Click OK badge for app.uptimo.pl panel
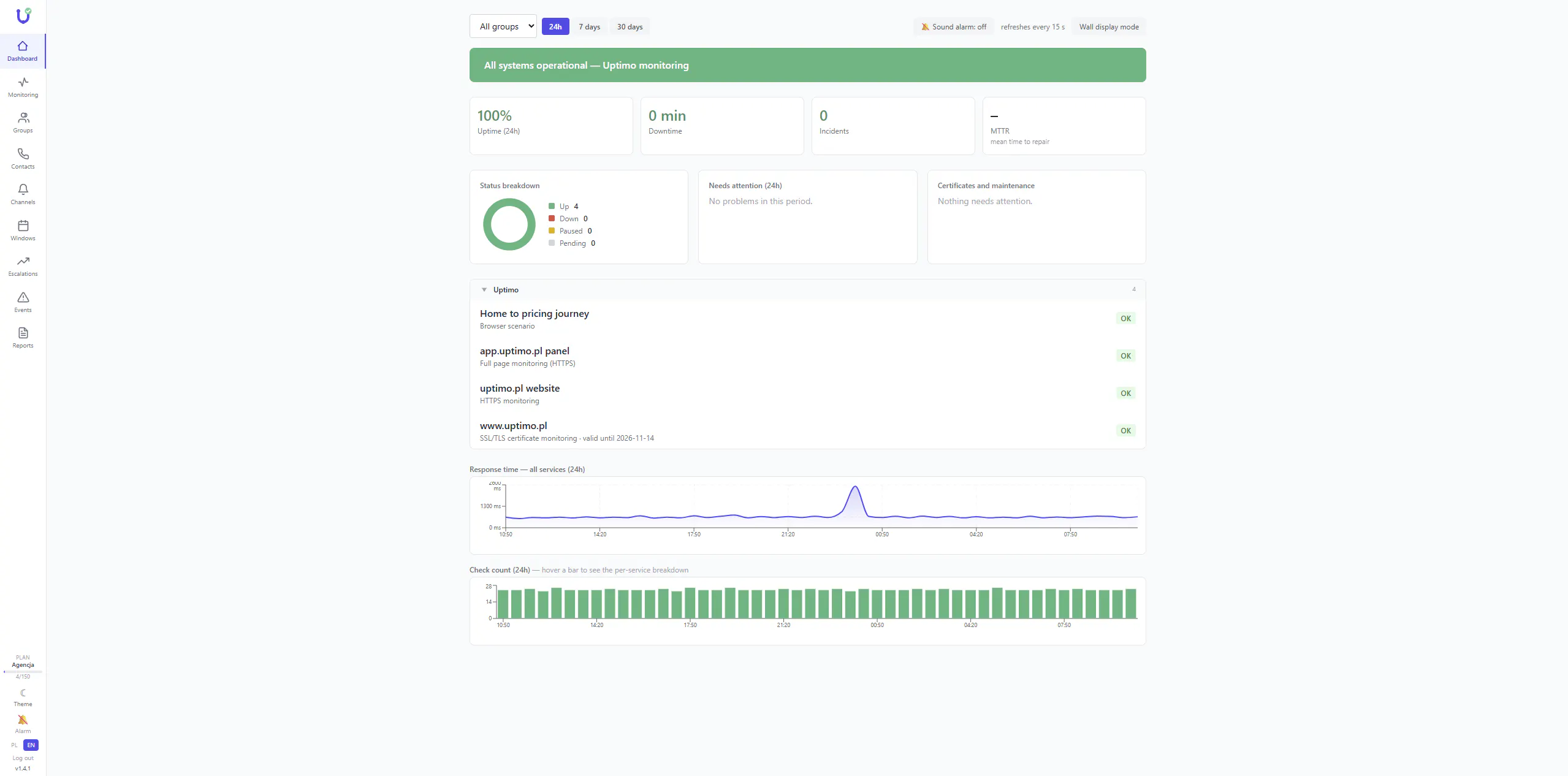This screenshot has height=776, width=1568. coord(1125,356)
